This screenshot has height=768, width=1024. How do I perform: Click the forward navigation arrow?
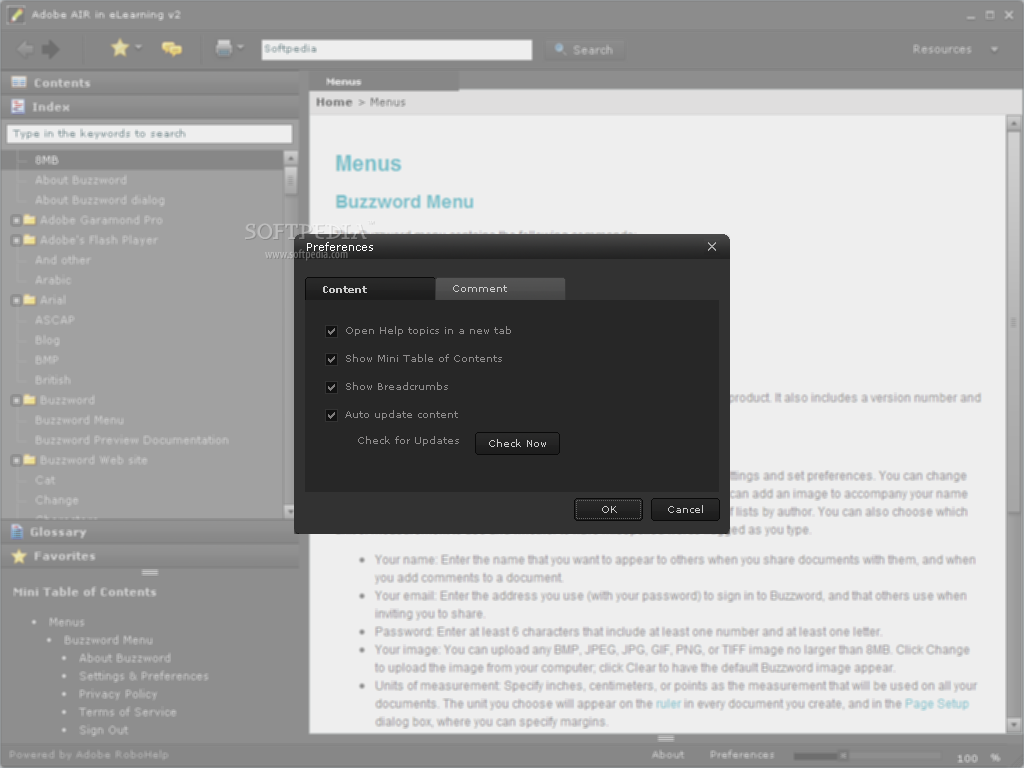[50, 49]
